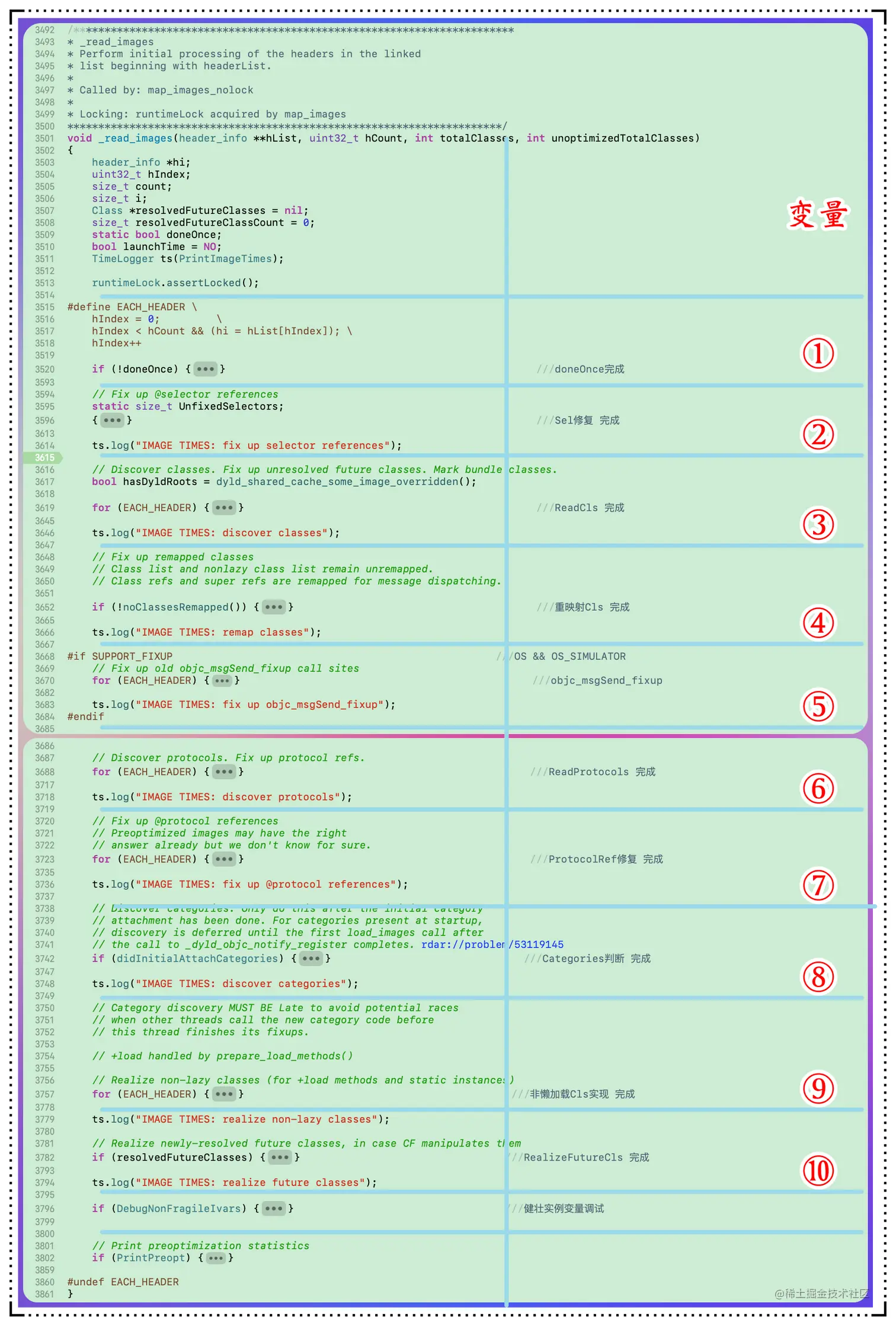Click 'static bool doneOnce;' declaration

(156, 235)
